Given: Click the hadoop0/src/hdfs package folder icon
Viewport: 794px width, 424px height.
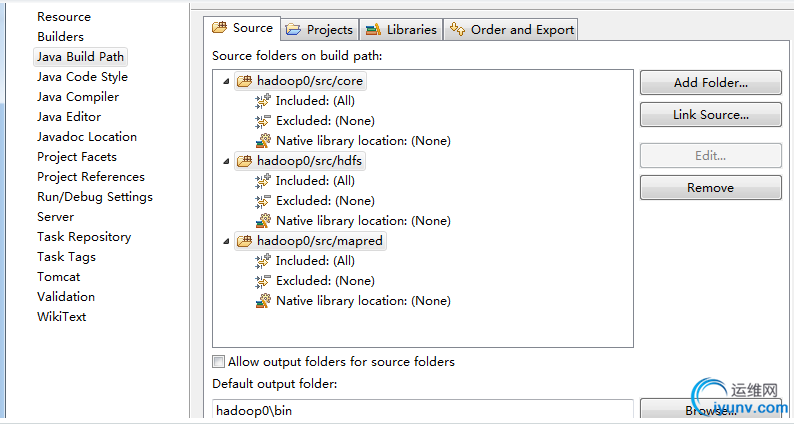Looking at the screenshot, I should pyautogui.click(x=244, y=161).
